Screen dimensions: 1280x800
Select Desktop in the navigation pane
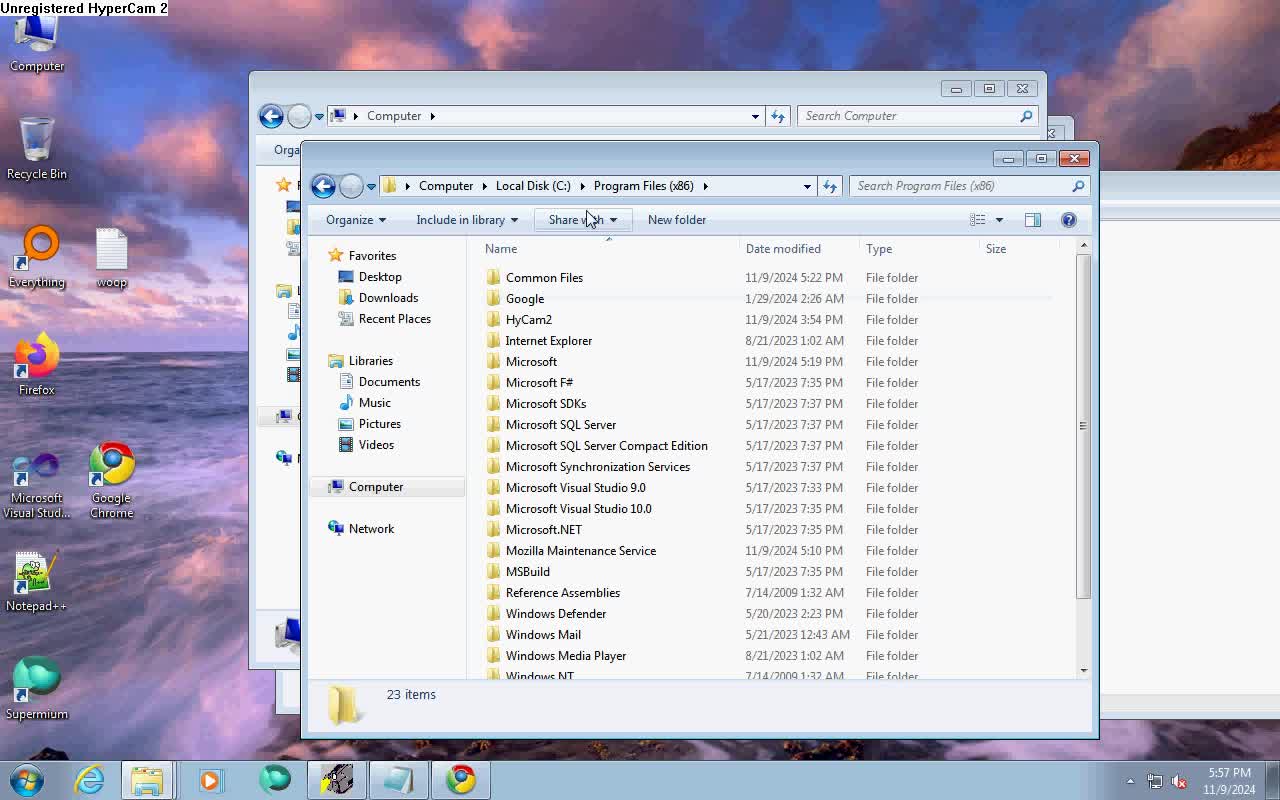[380, 277]
